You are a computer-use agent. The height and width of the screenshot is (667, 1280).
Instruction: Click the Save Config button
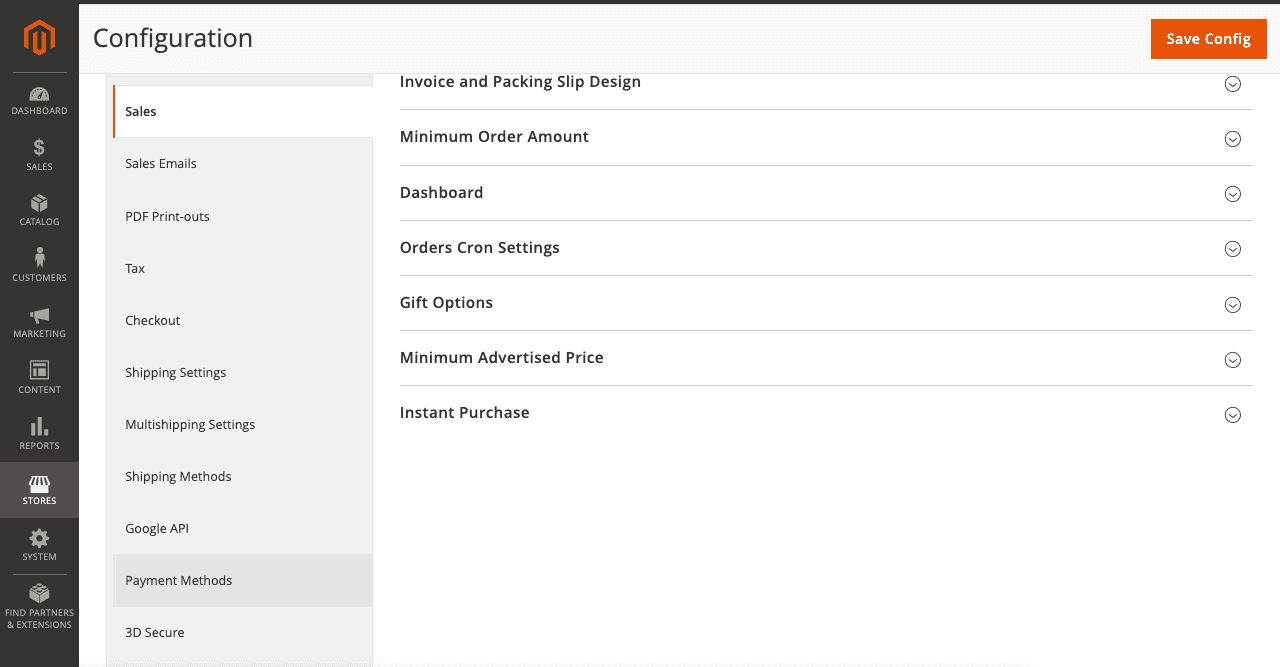click(1208, 38)
